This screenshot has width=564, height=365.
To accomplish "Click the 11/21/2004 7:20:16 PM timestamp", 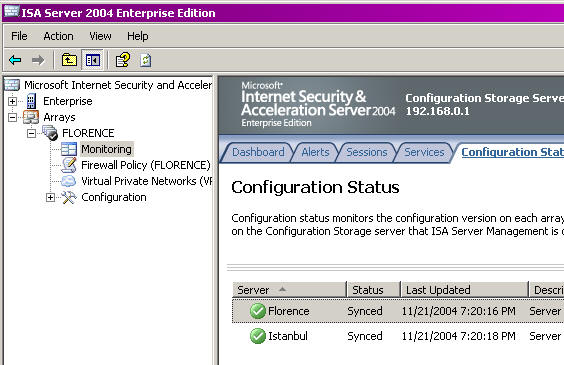I will pyautogui.click(x=459, y=311).
